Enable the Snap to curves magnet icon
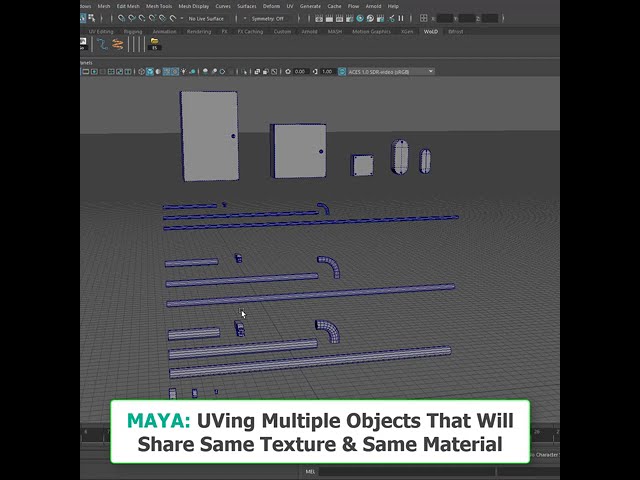The height and width of the screenshot is (480, 640). click(x=131, y=18)
